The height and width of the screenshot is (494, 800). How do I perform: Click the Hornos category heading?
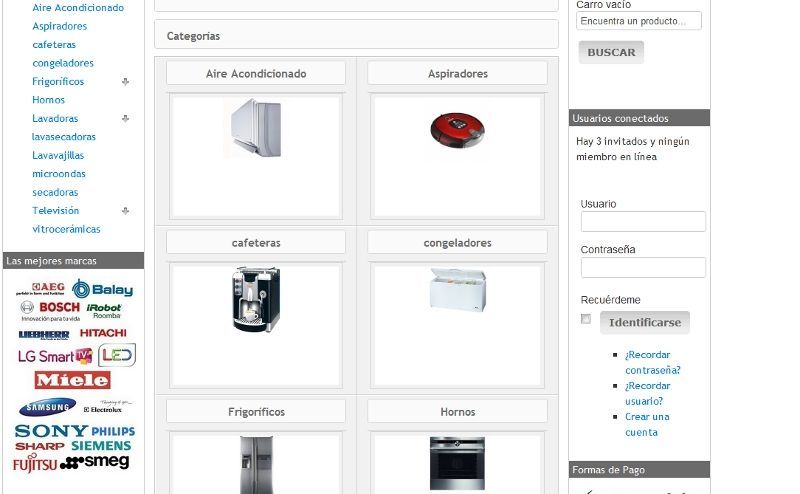point(457,412)
